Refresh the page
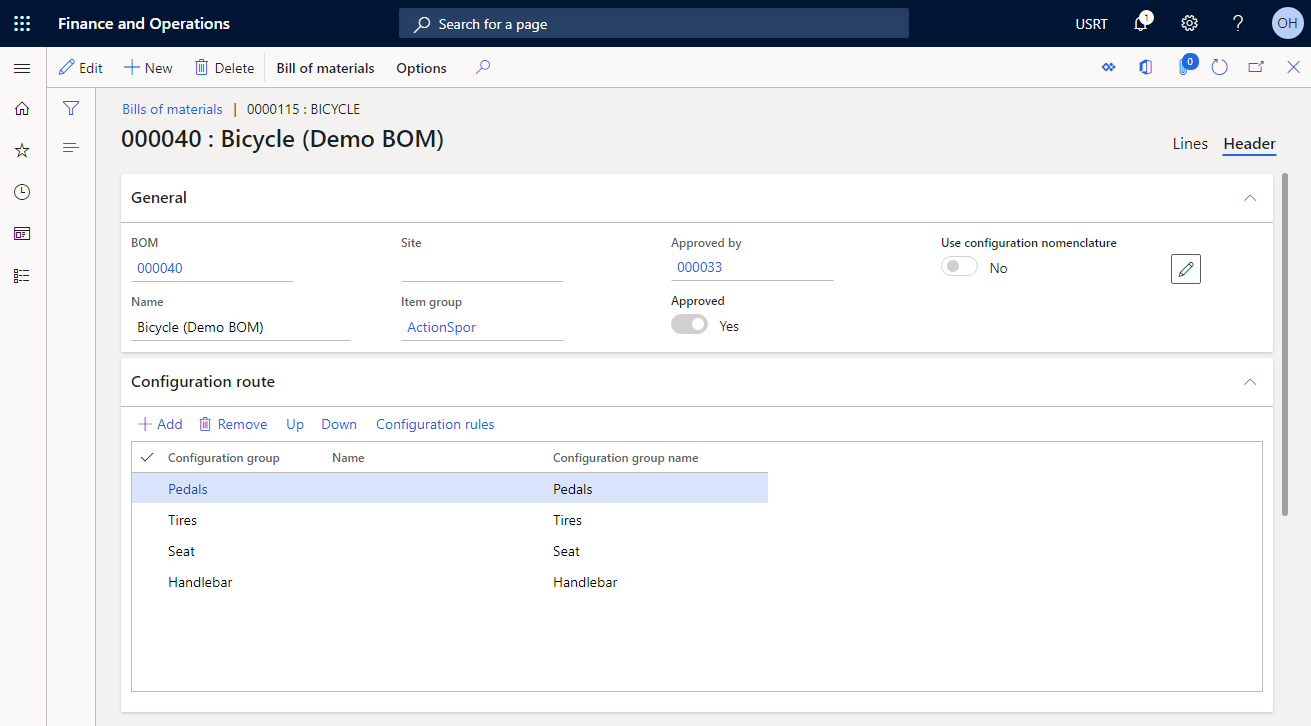This screenshot has height=726, width=1311. coord(1219,68)
